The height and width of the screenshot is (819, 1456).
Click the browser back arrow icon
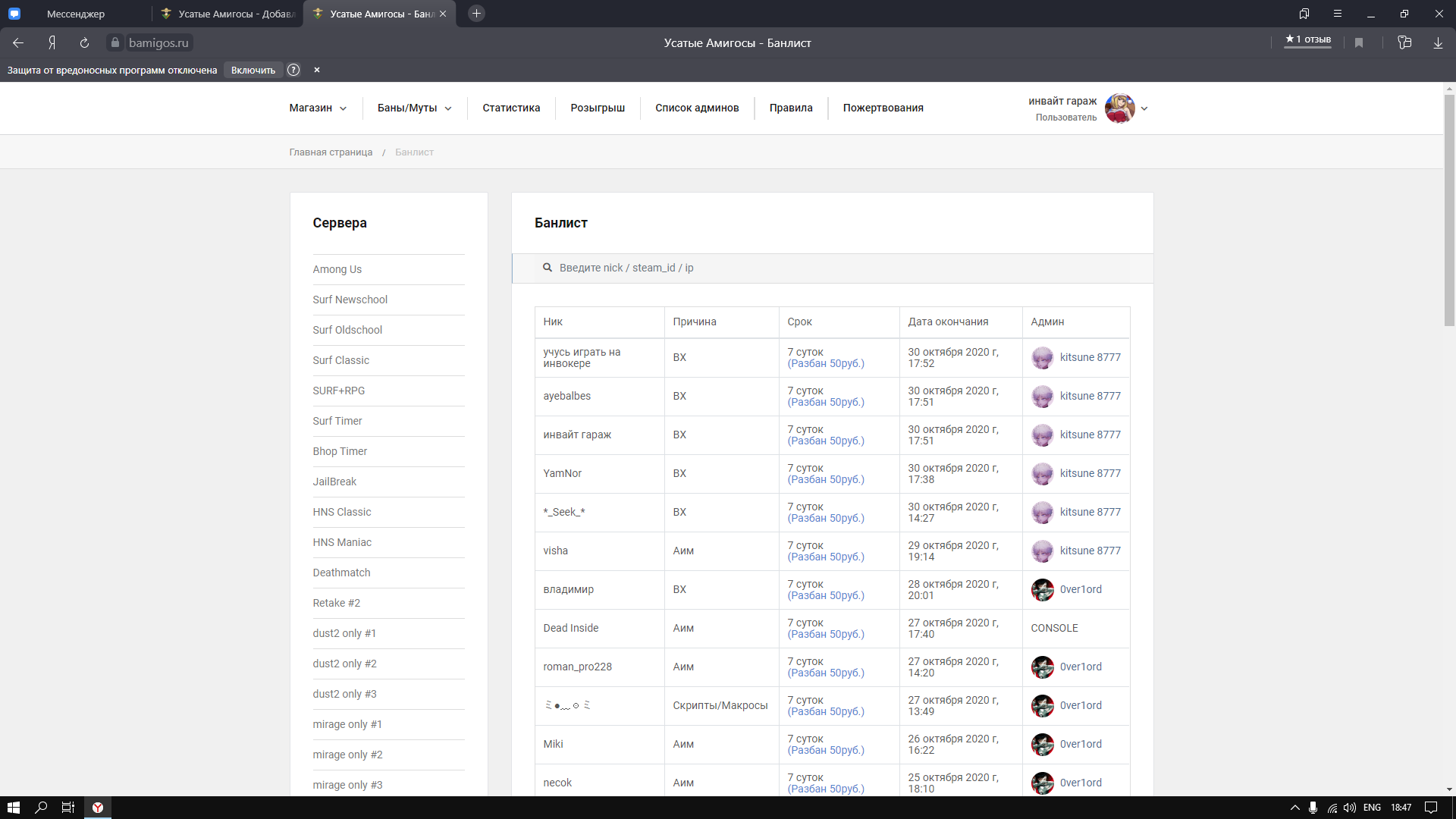18,43
